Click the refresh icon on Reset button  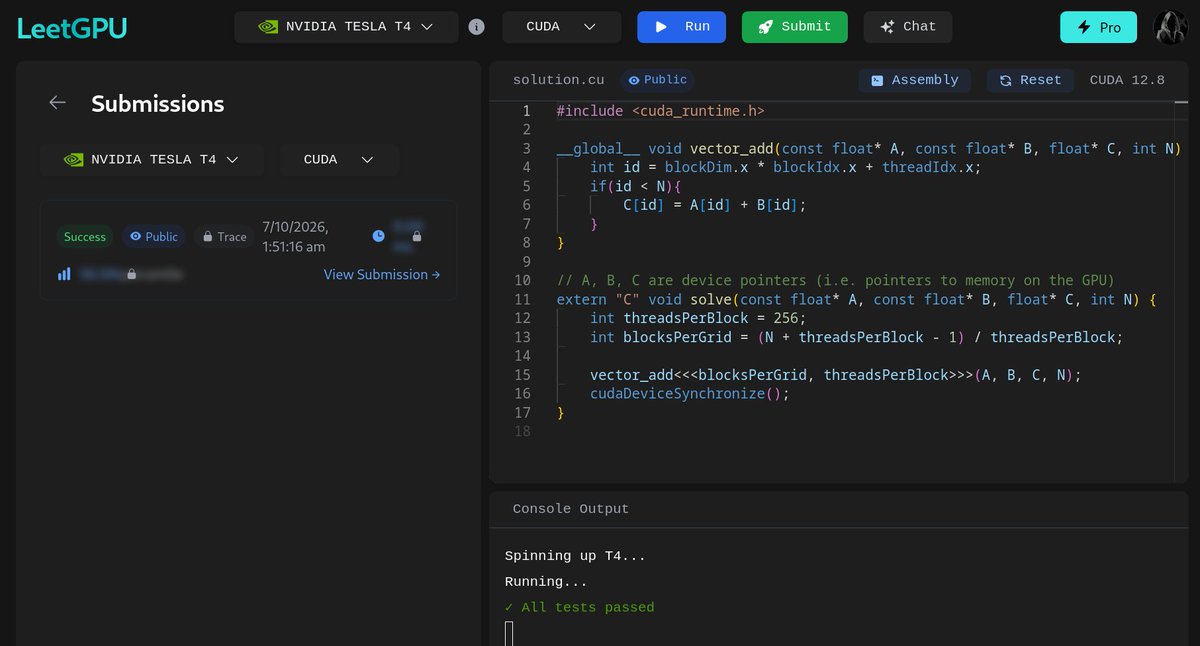coord(1004,80)
